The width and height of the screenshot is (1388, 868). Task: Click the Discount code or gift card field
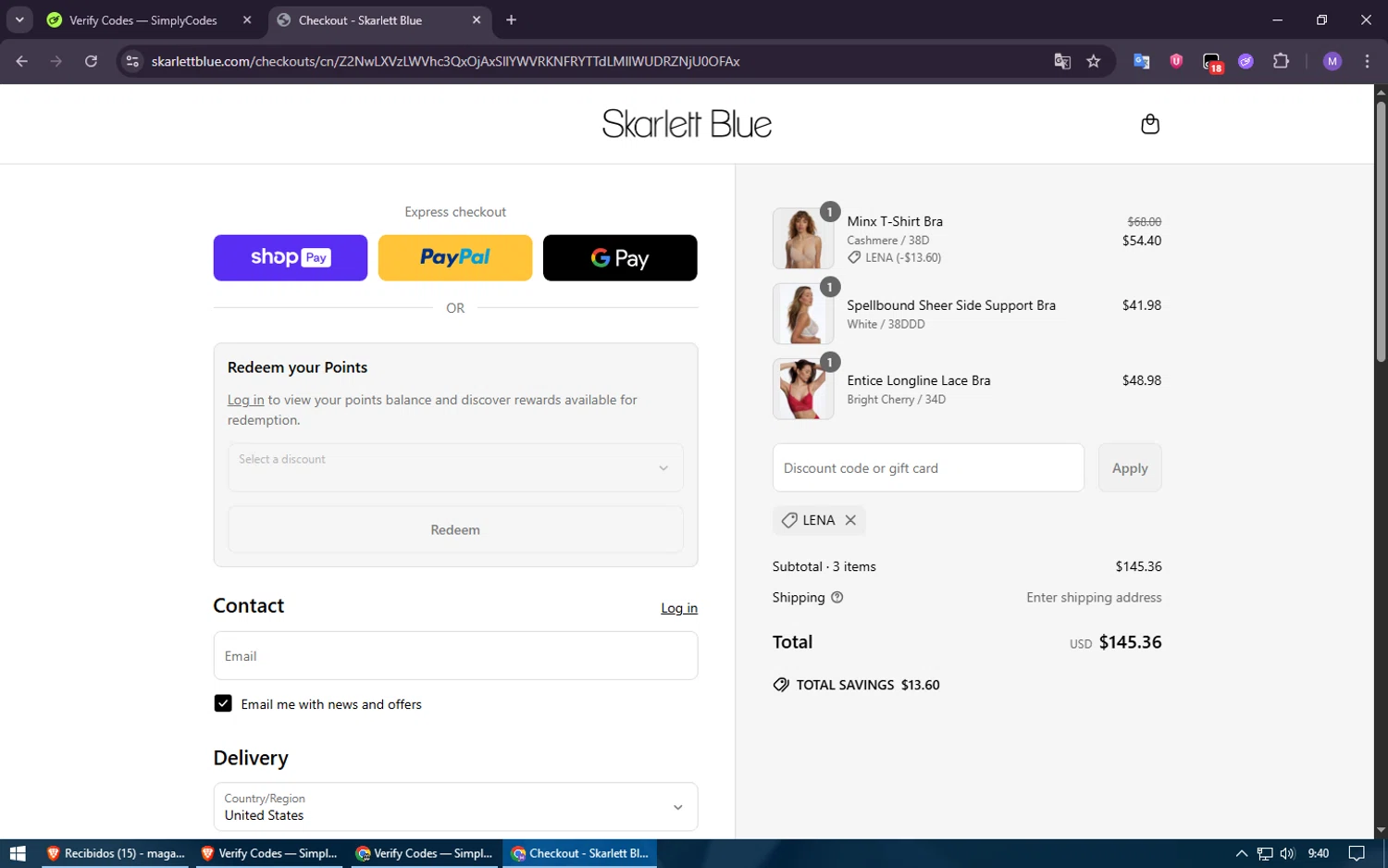pyautogui.click(x=928, y=467)
